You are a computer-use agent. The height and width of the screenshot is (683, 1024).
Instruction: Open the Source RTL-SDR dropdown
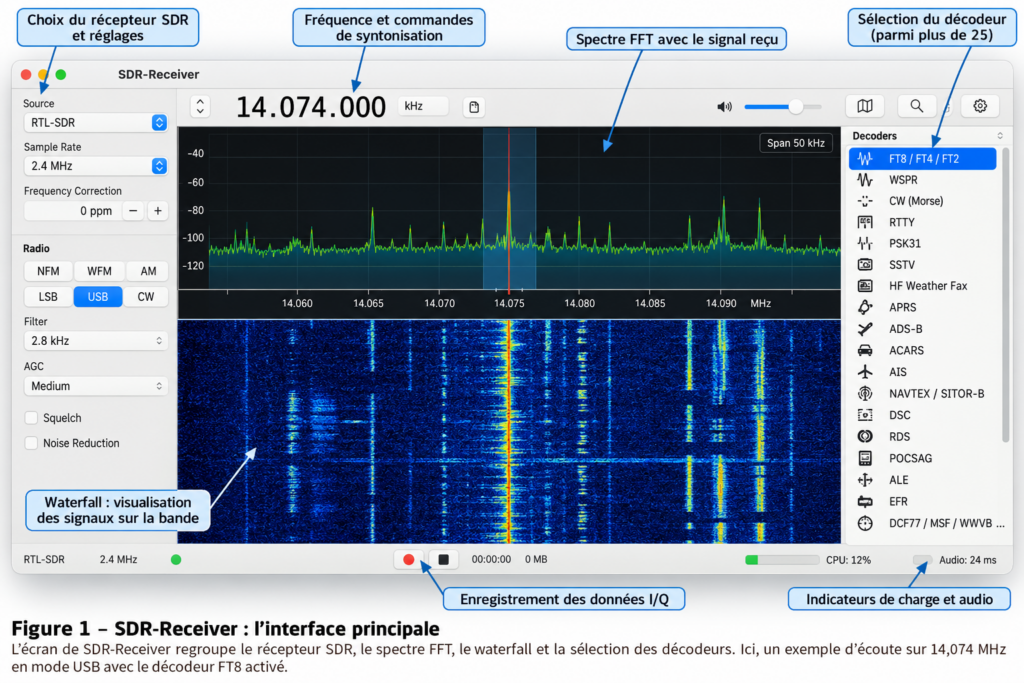point(96,123)
